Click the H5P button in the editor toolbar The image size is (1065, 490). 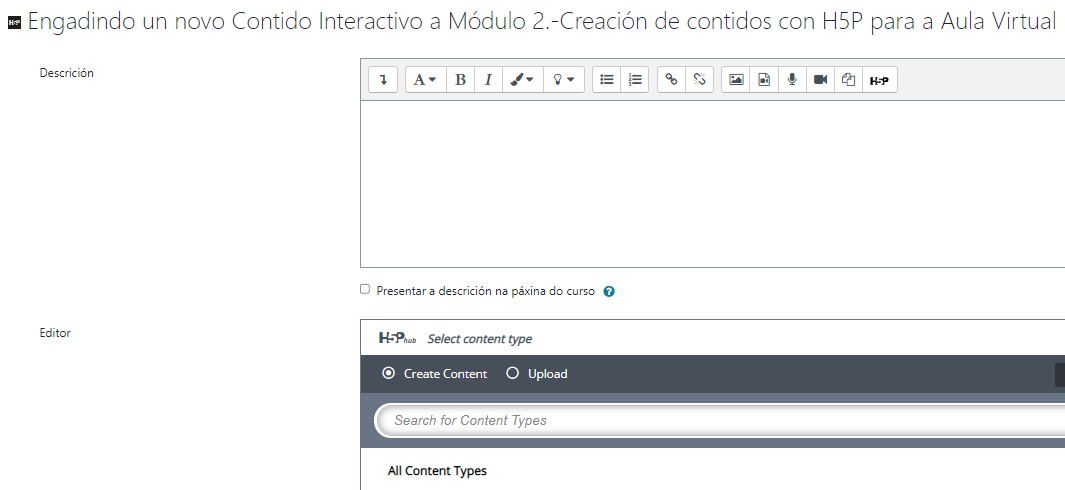click(x=878, y=80)
